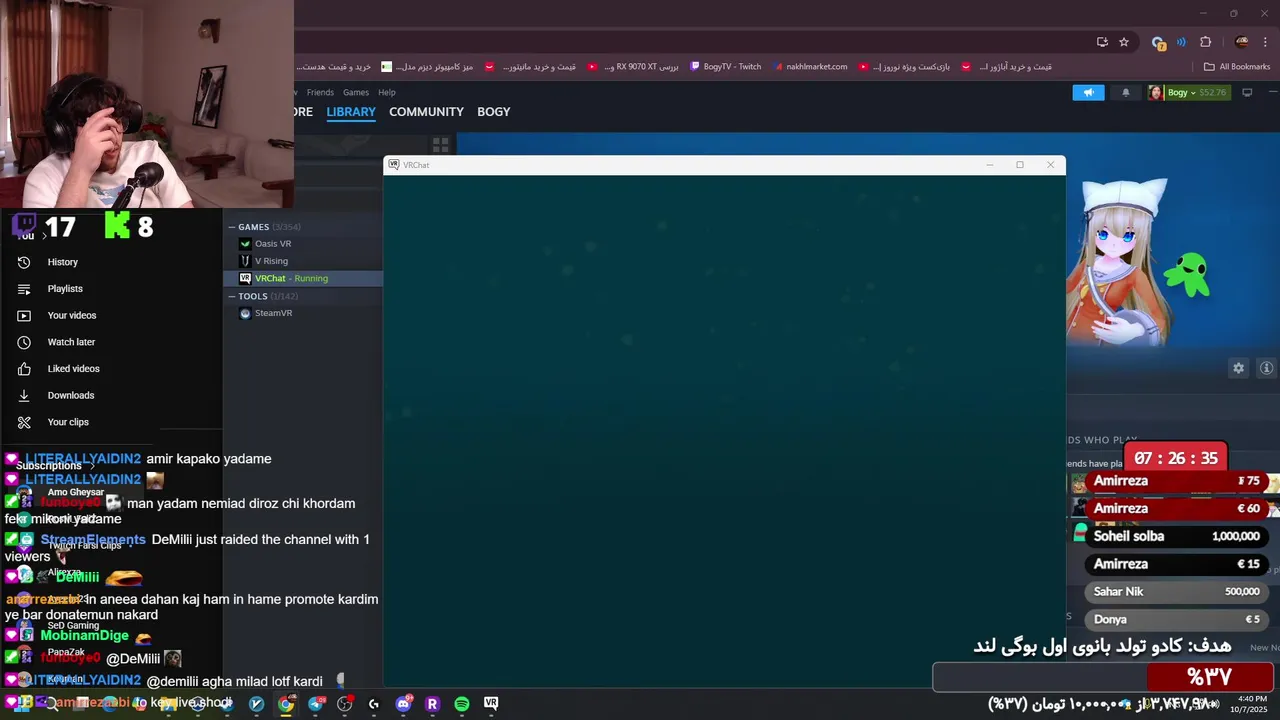Viewport: 1280px width, 720px height.
Task: Open Chrome extensions puzzle icon
Action: [1205, 42]
